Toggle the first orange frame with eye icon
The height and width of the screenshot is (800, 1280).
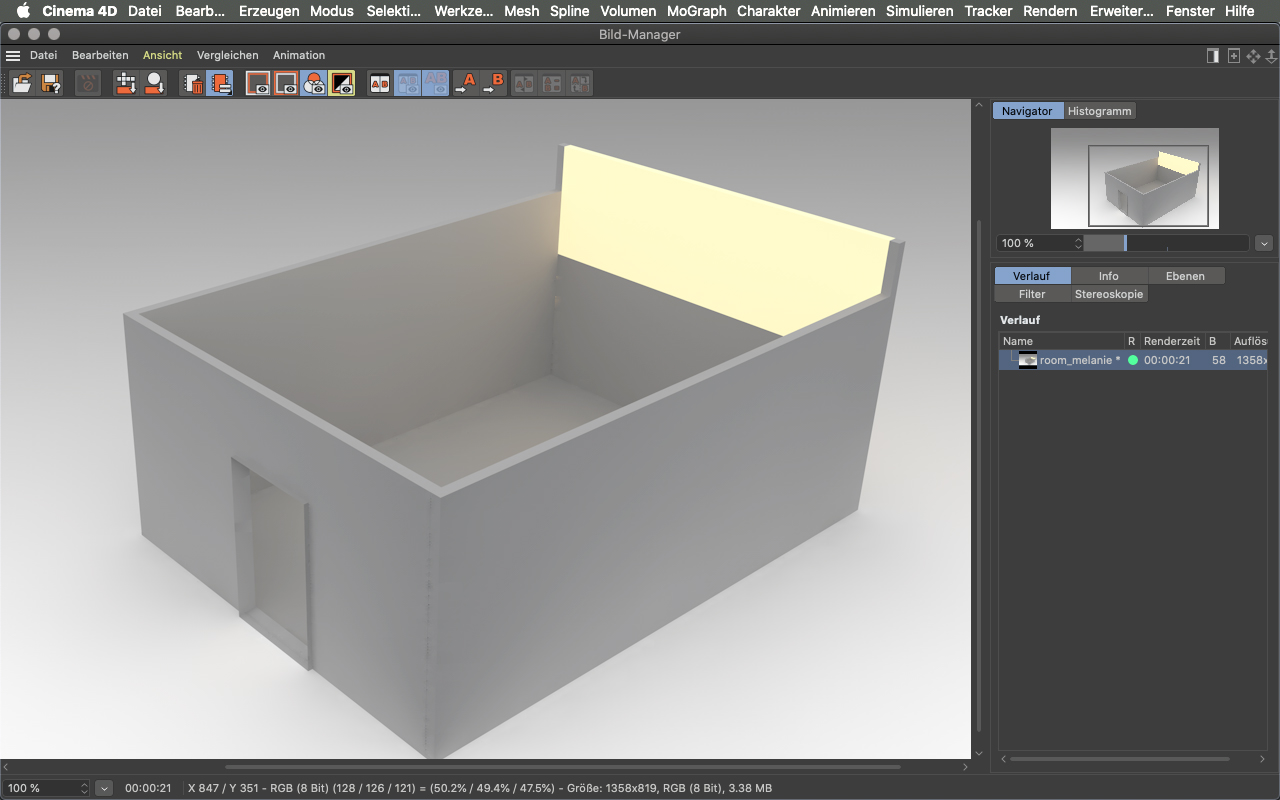[x=258, y=84]
